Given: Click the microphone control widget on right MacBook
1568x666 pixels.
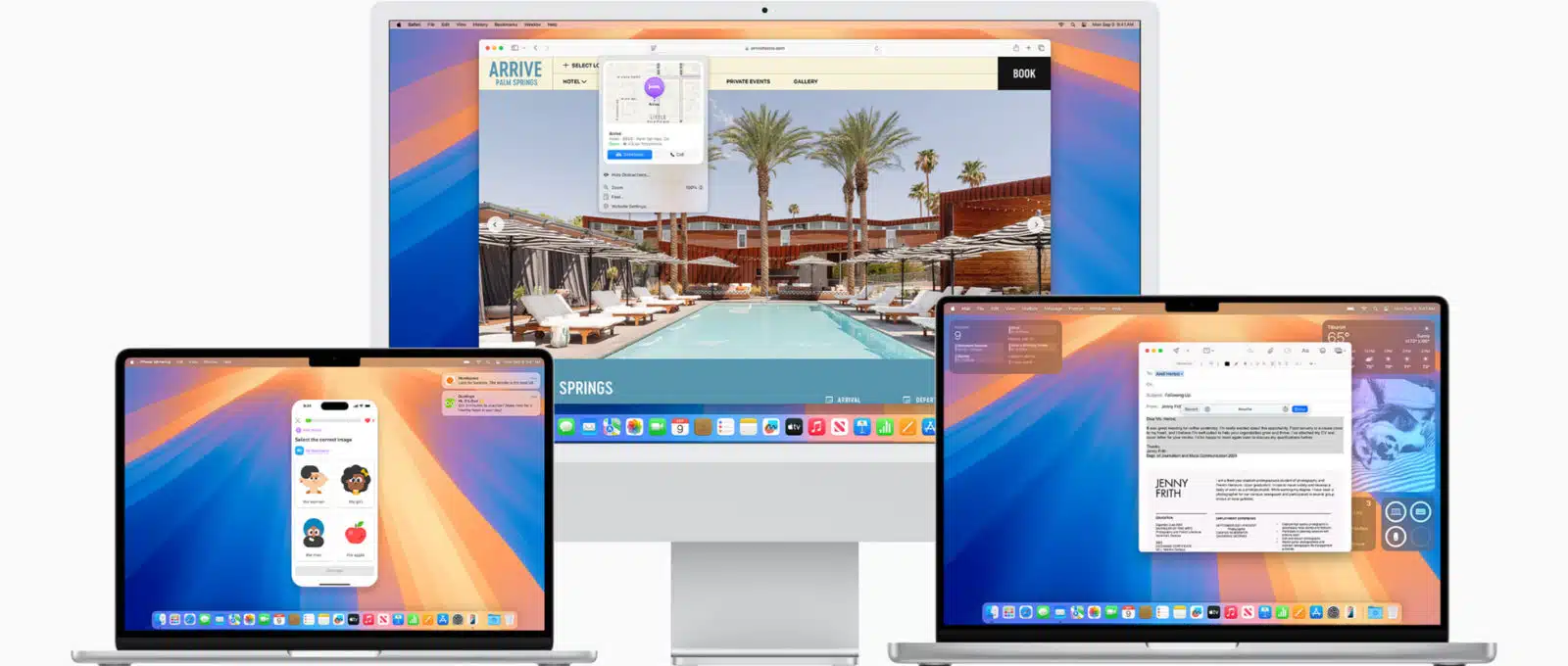Looking at the screenshot, I should pos(1396,536).
